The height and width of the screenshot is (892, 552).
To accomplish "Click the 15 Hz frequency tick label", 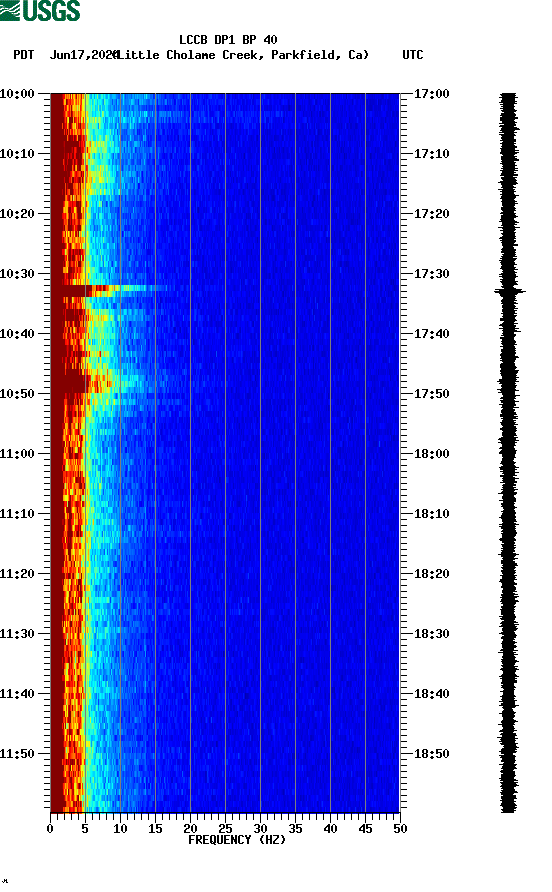I will pos(155,829).
